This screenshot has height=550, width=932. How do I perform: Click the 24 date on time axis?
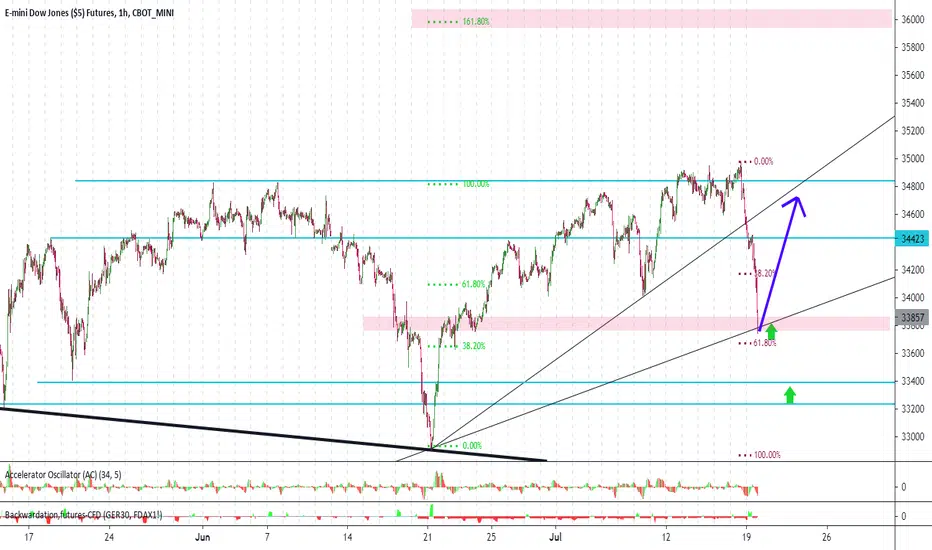tap(109, 537)
